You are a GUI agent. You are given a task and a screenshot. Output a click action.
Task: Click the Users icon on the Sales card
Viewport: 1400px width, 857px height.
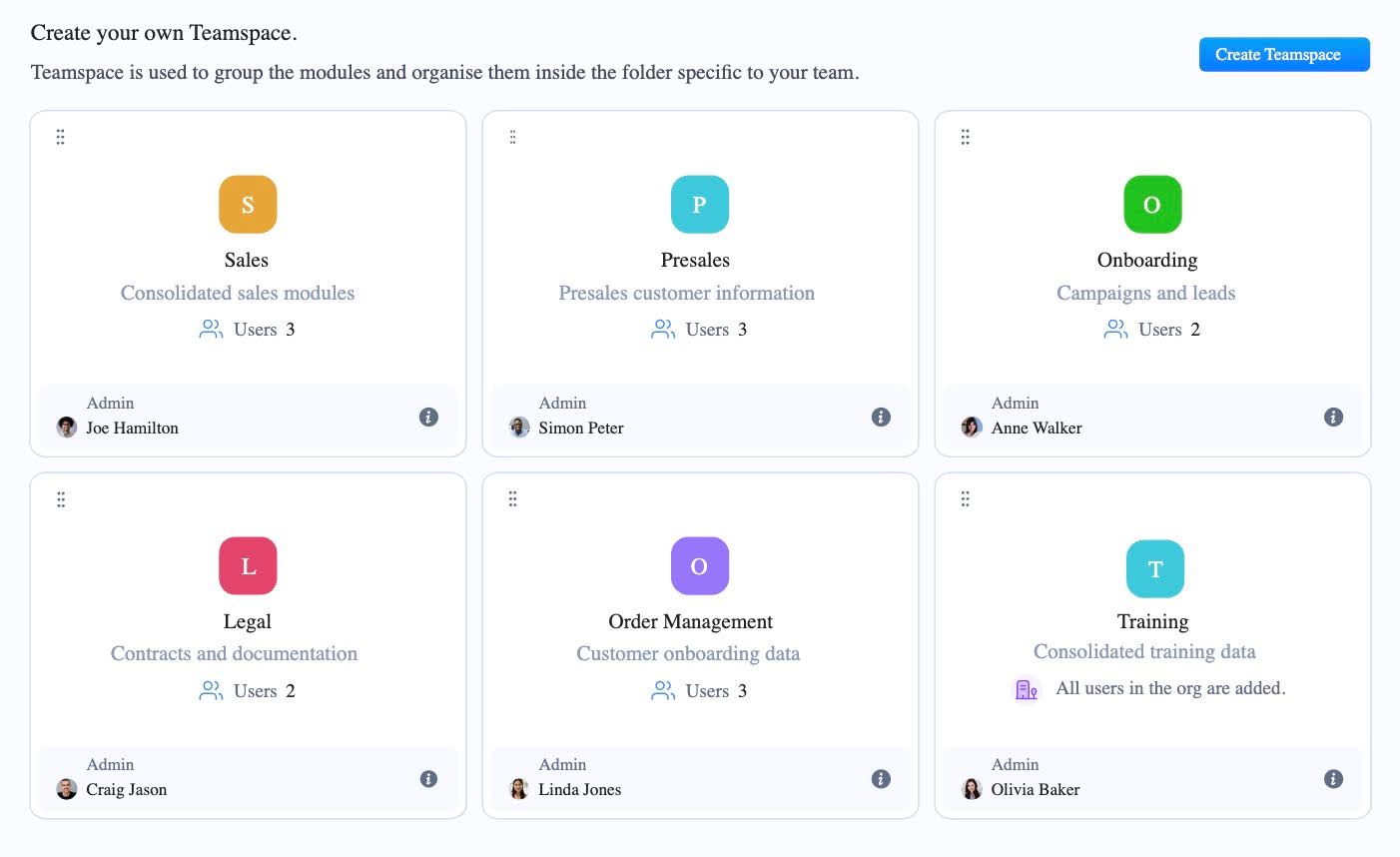pos(211,329)
